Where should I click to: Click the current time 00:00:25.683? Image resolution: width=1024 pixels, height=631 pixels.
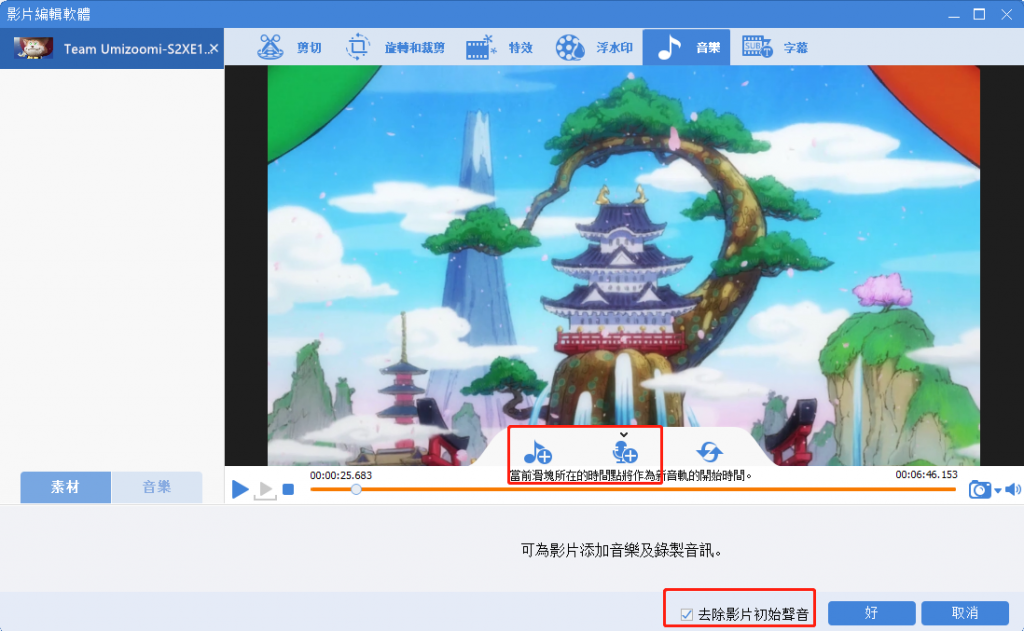tap(341, 475)
